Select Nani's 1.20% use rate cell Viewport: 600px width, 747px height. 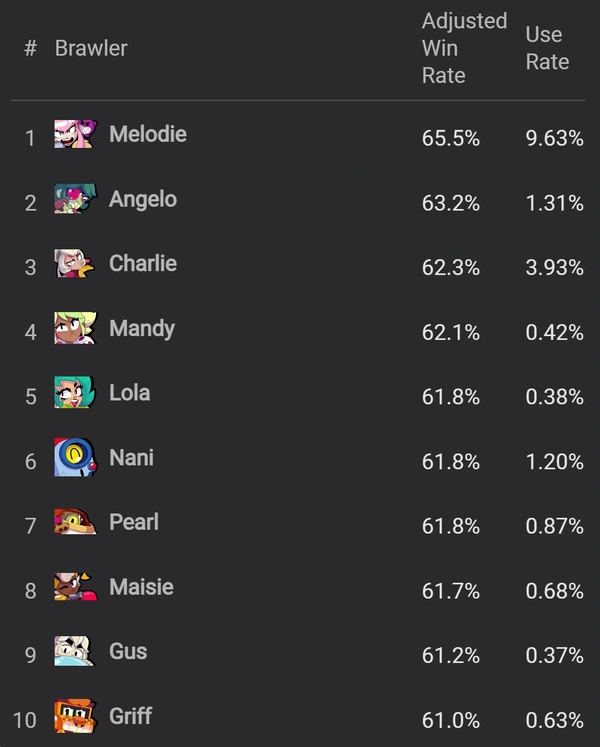coord(554,462)
